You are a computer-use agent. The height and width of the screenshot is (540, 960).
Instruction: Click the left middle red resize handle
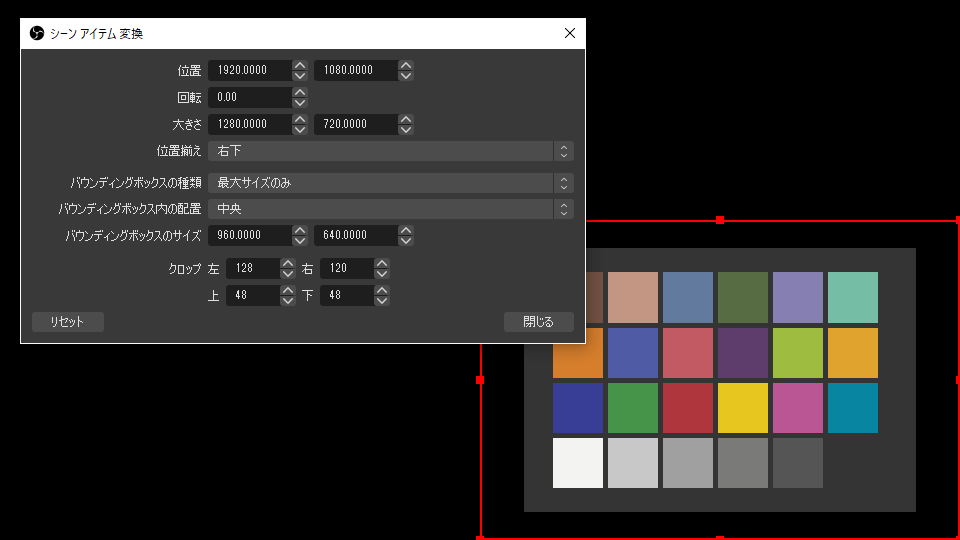480,380
